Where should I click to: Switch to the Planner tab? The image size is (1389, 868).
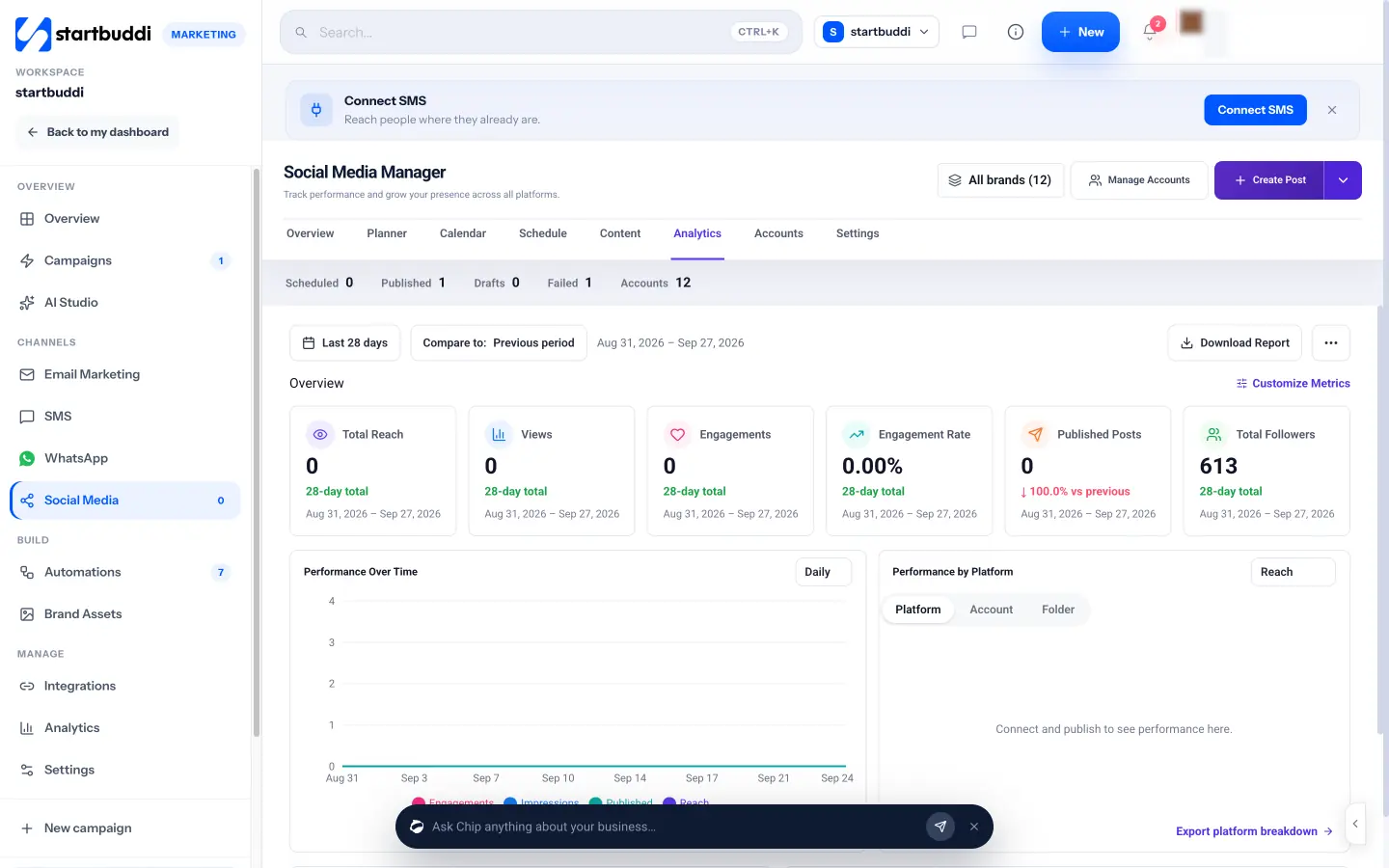tap(387, 233)
